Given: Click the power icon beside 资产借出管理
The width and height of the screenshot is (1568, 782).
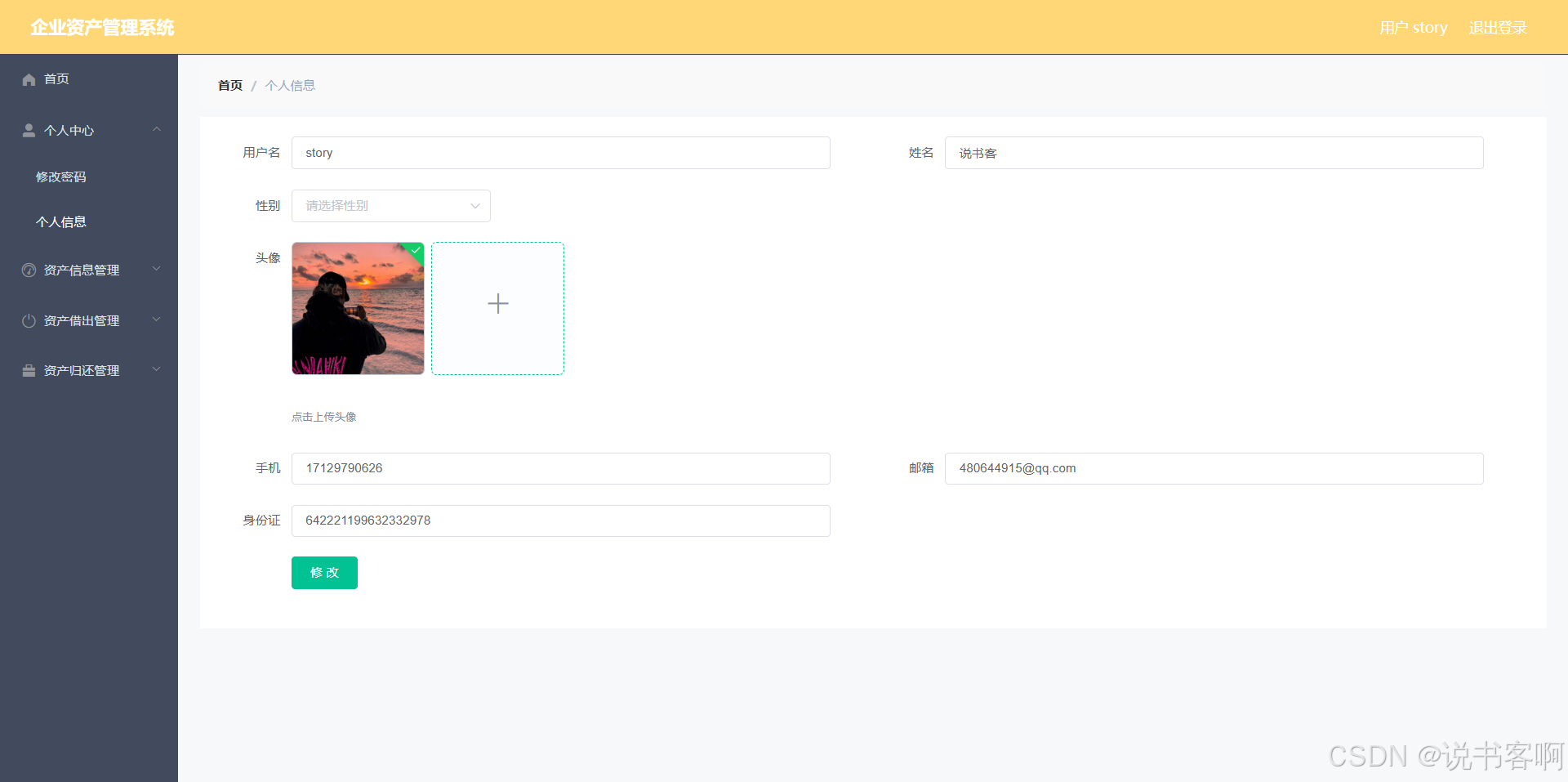Looking at the screenshot, I should click(29, 320).
